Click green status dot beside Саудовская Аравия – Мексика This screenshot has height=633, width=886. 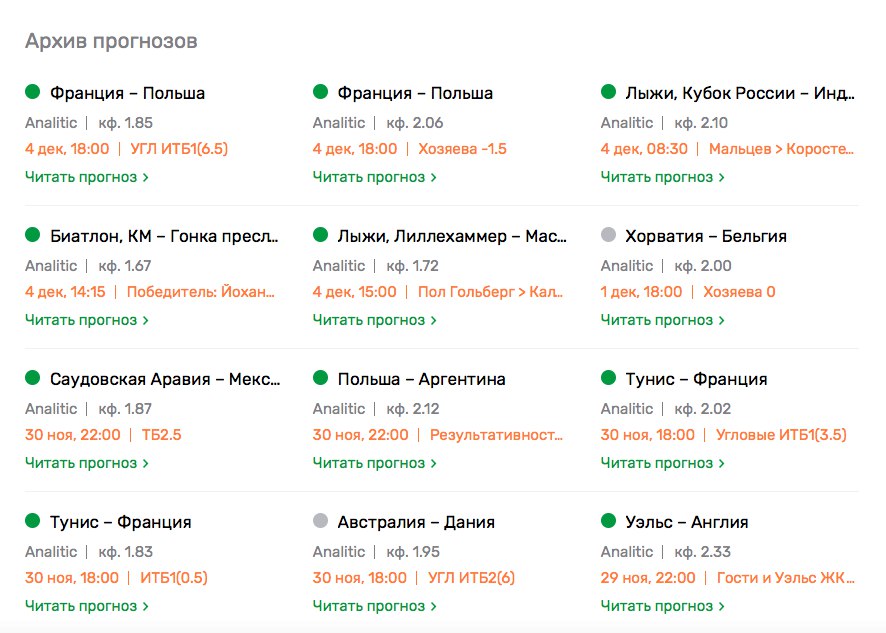pos(32,379)
